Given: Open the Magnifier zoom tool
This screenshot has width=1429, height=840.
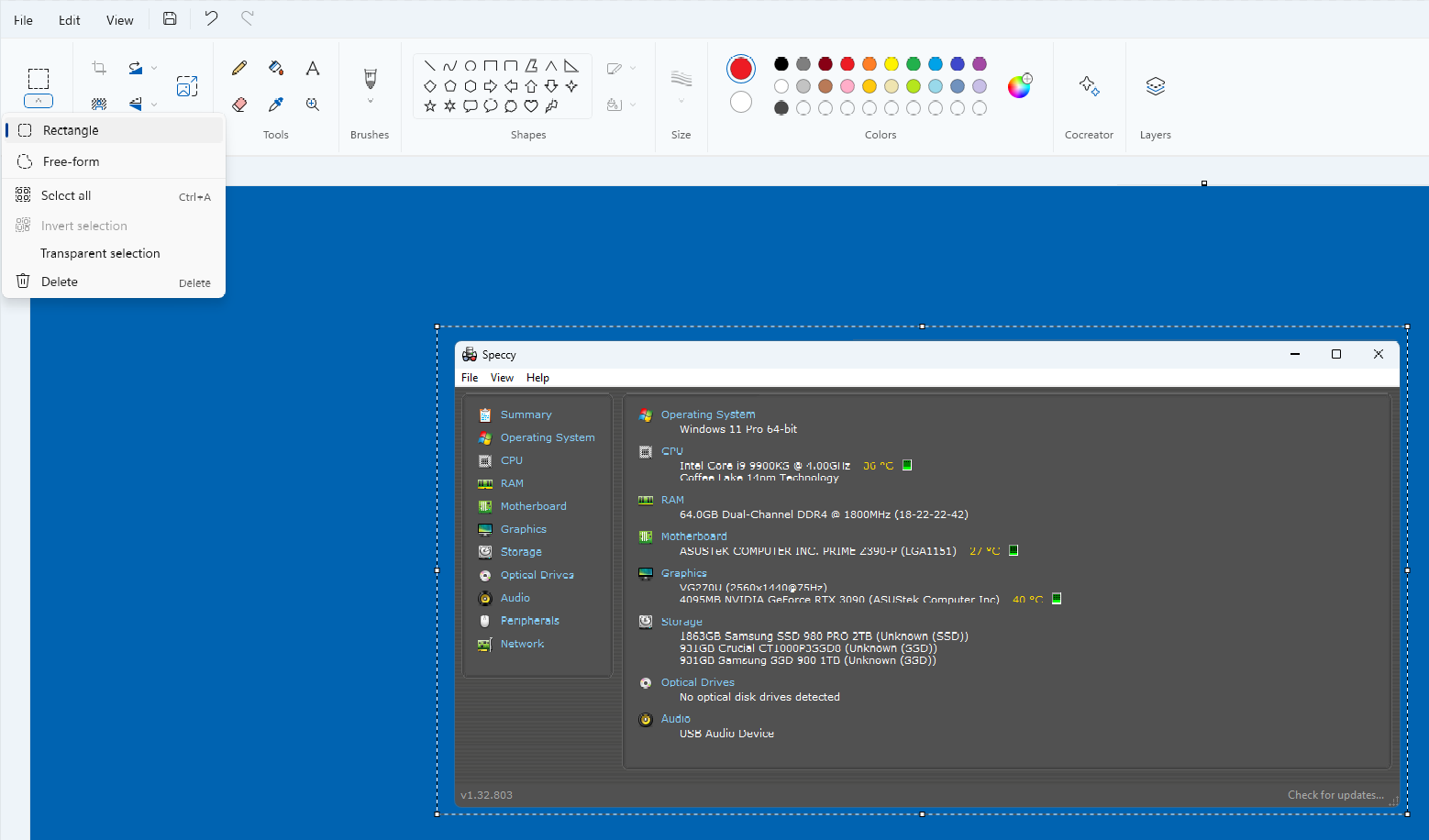Looking at the screenshot, I should coord(313,105).
